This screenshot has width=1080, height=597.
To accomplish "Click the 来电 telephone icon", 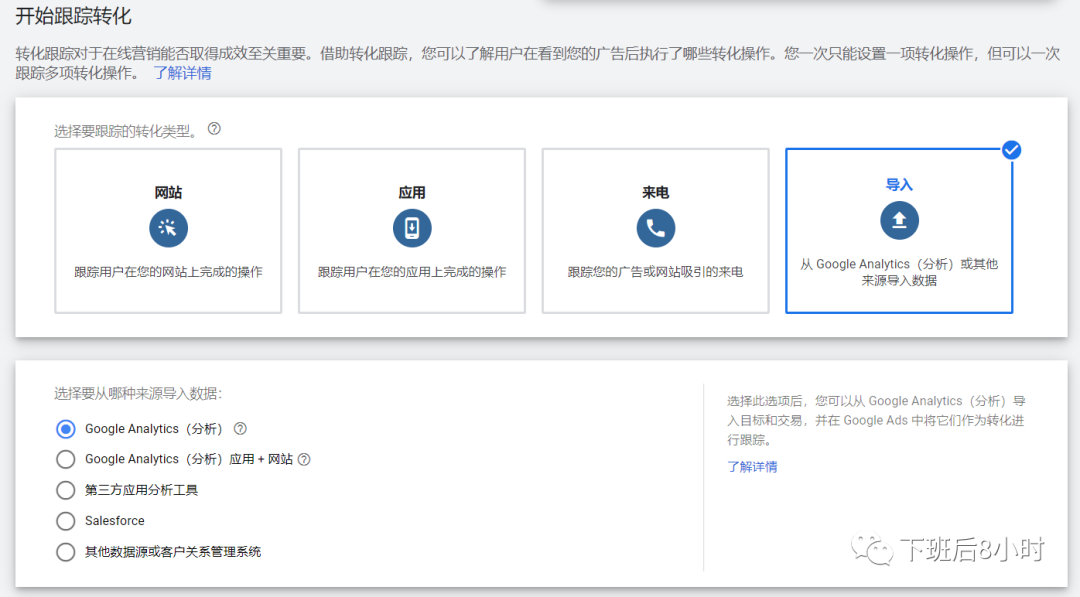I will click(x=655, y=228).
